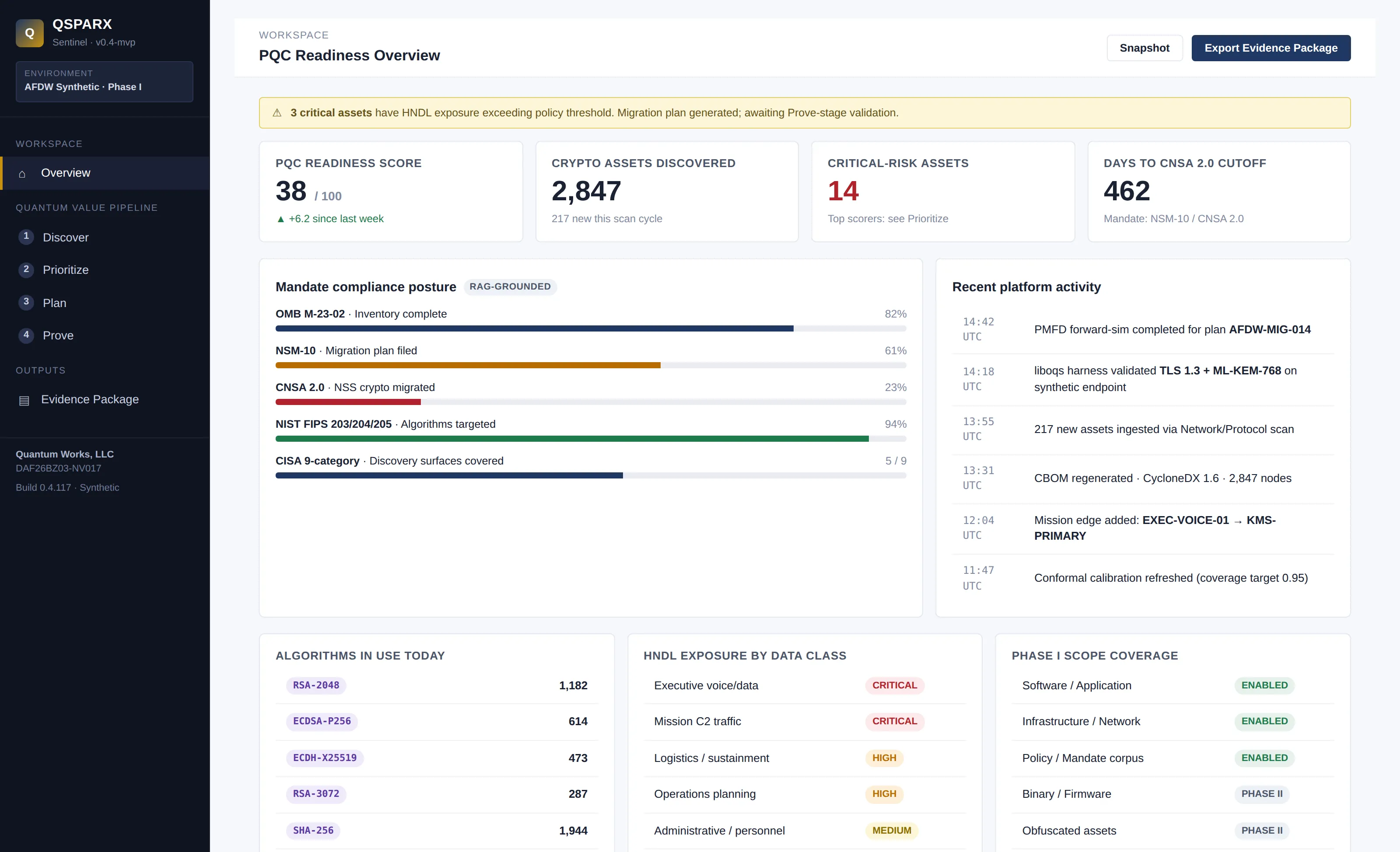1400x852 pixels.
Task: Open PQC Readiness Score card
Action: (391, 192)
